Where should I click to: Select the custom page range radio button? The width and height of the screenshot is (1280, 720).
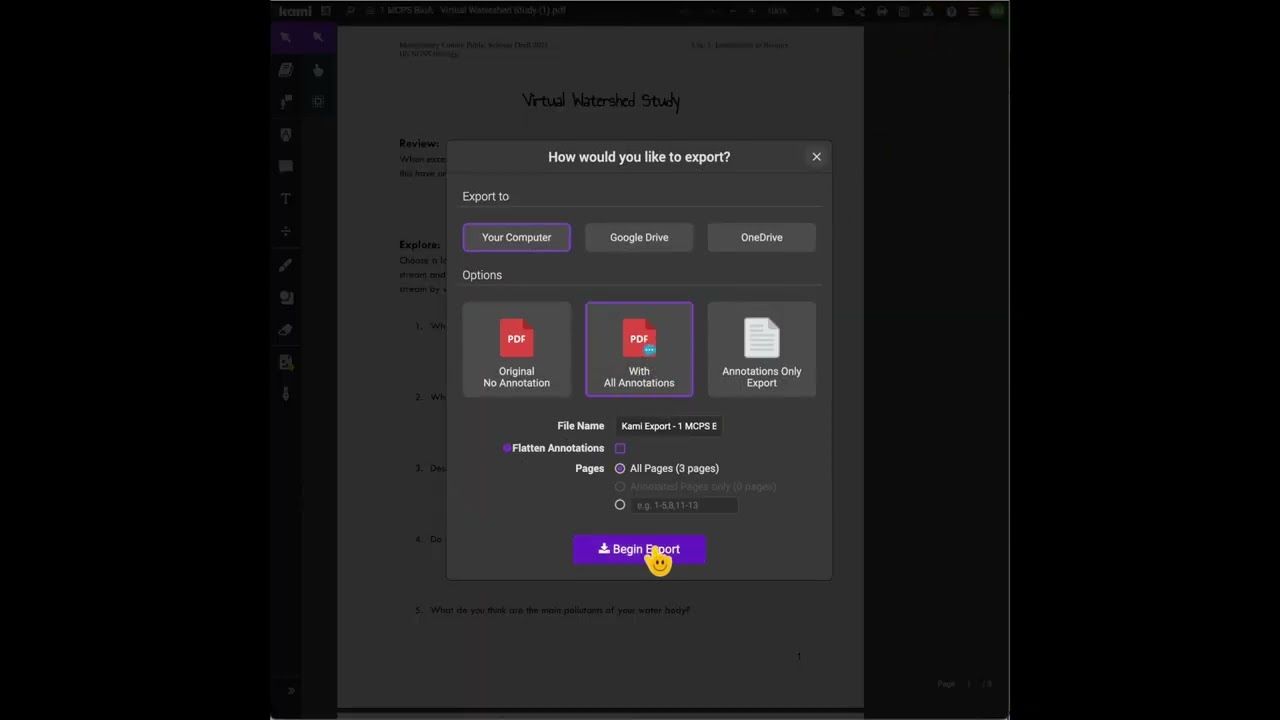coord(620,505)
